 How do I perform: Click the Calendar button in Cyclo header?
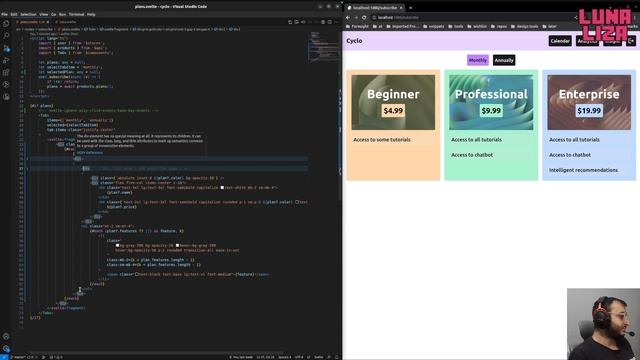pyautogui.click(x=560, y=41)
